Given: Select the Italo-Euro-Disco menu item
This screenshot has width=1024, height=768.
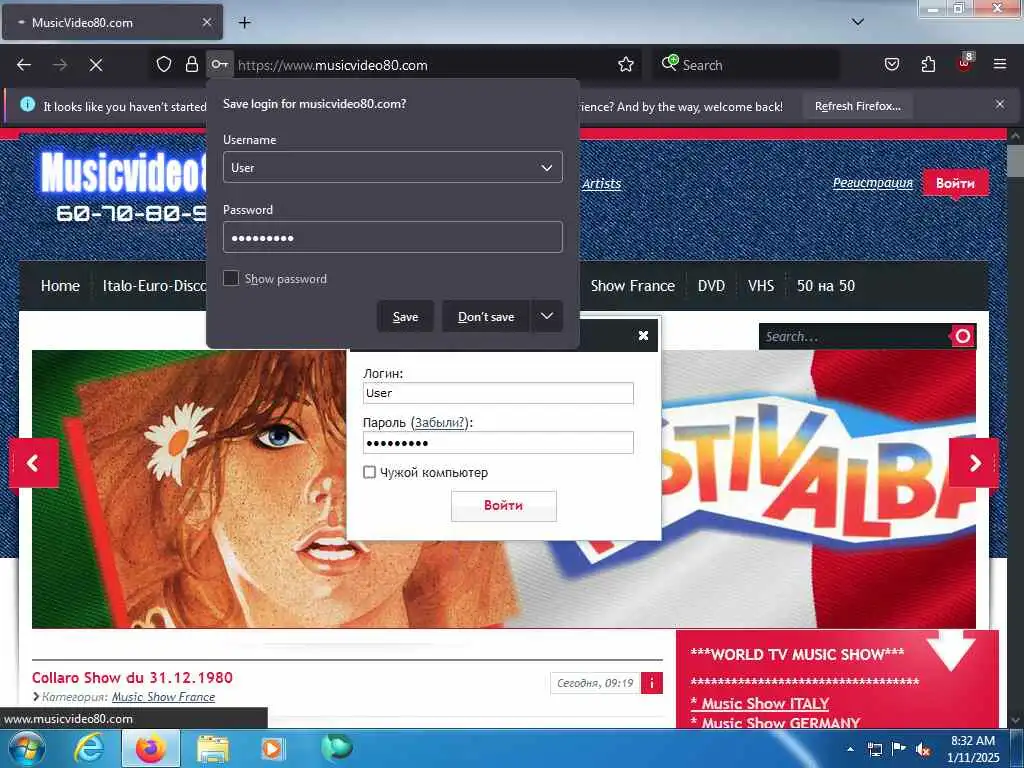Looking at the screenshot, I should pos(154,285).
